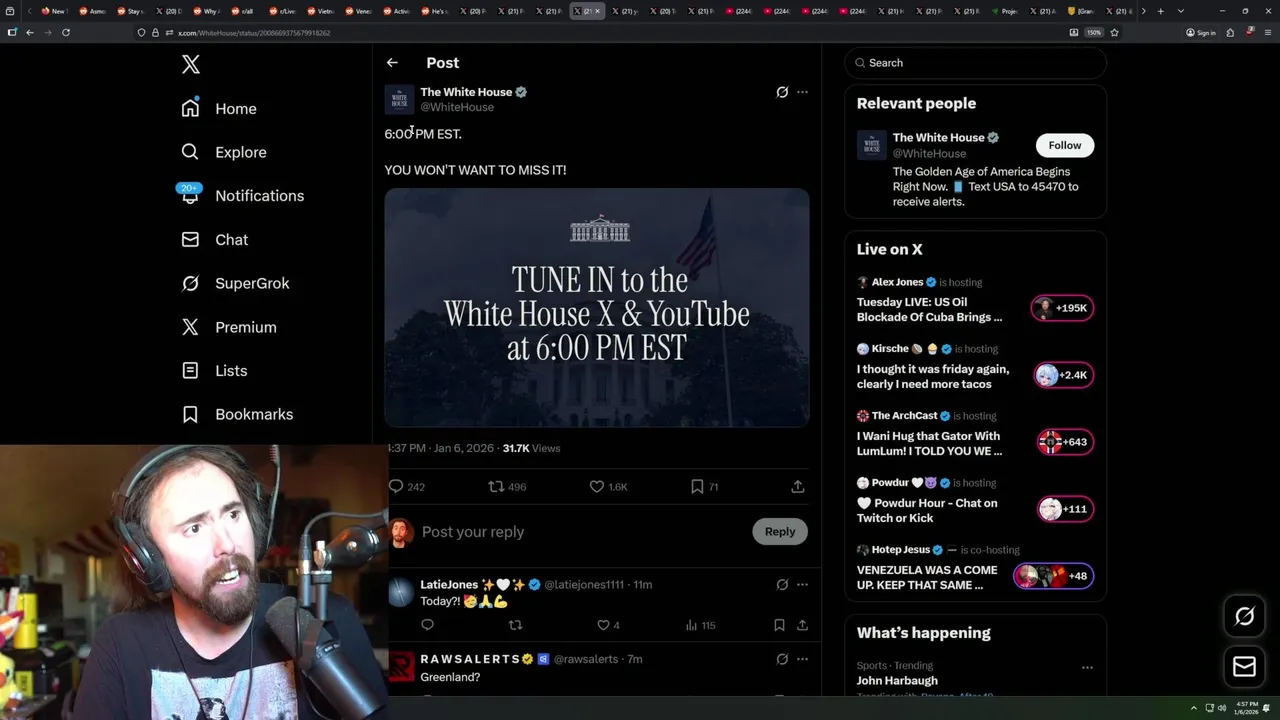Click the browser back button
The width and height of the screenshot is (1280, 720).
point(30,32)
